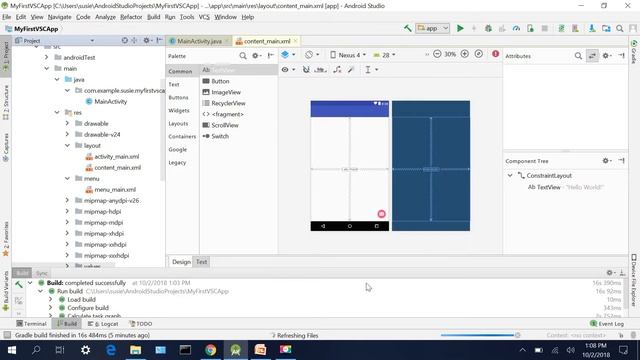The width and height of the screenshot is (640, 360).
Task: Open the Logcat tool window
Action: pyautogui.click(x=103, y=324)
